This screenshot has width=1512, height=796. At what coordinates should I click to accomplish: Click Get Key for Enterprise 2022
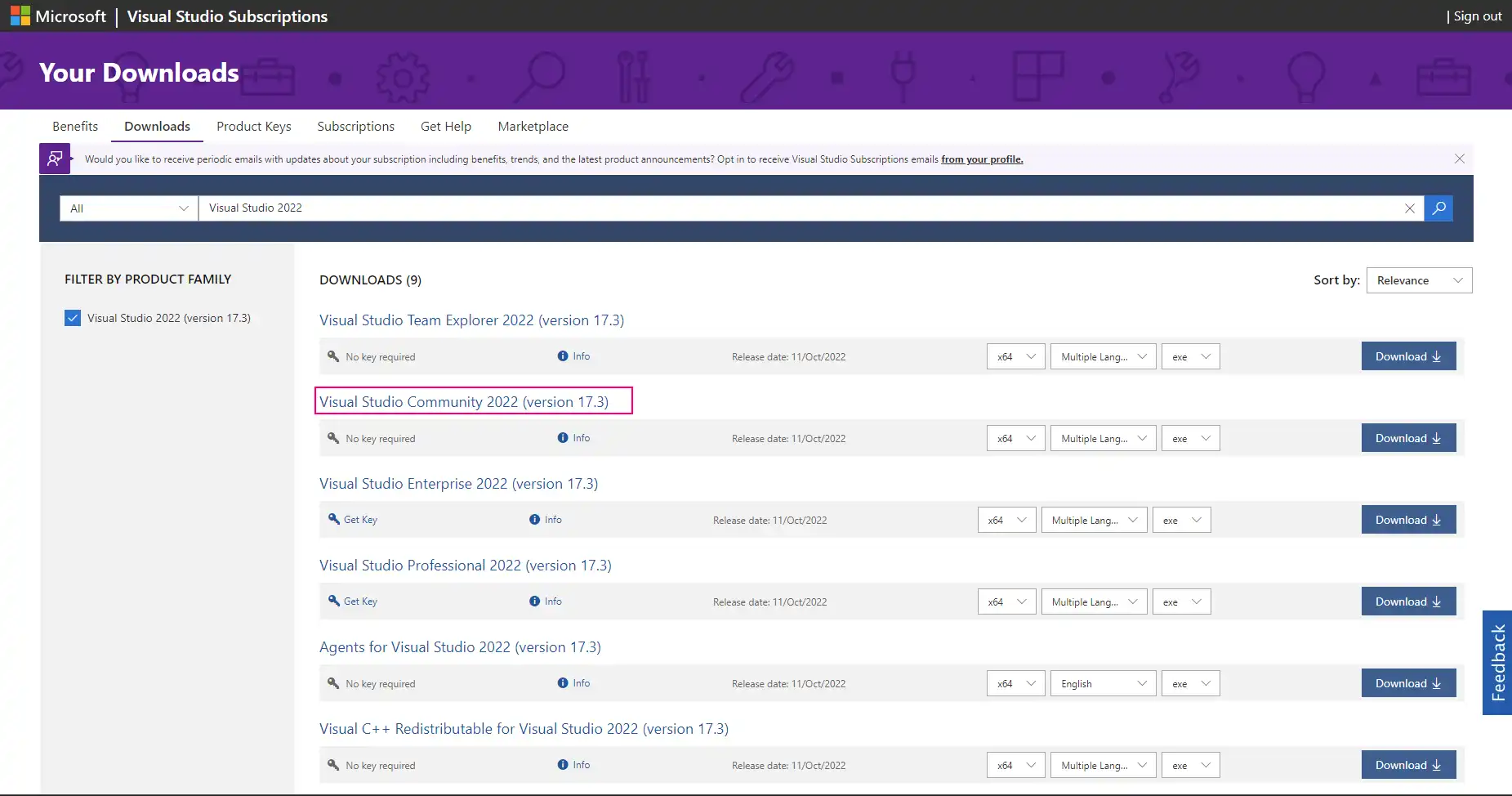360,520
